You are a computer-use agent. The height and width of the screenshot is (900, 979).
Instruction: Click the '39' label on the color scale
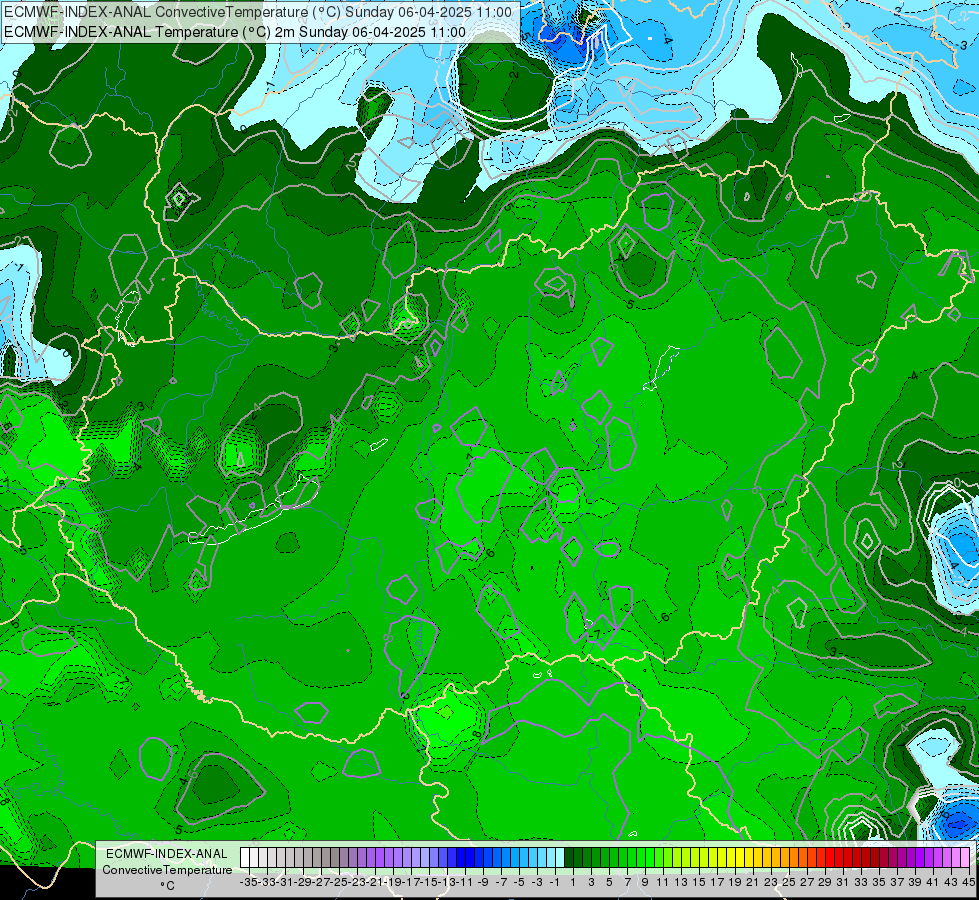[x=915, y=883]
